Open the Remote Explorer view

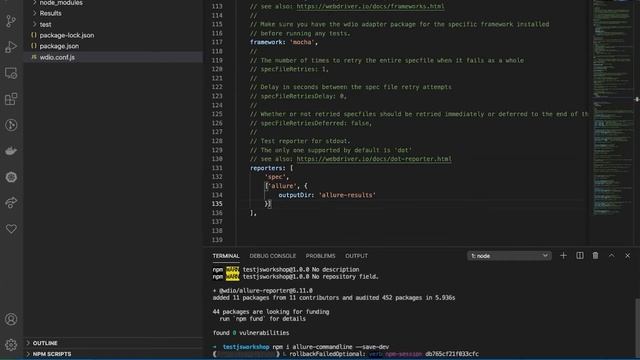(x=11, y=73)
